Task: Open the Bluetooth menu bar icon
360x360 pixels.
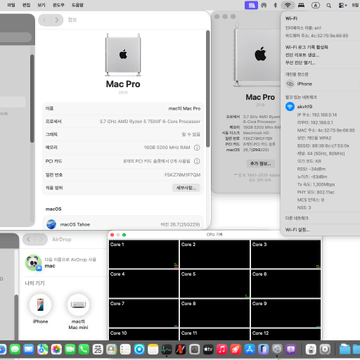Action: click(275, 5)
